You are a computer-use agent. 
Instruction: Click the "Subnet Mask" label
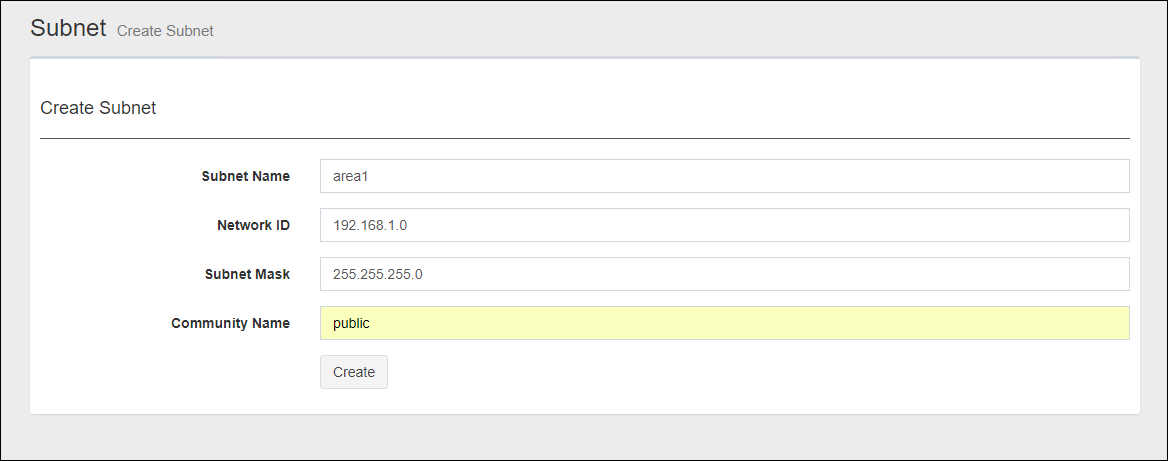247,274
